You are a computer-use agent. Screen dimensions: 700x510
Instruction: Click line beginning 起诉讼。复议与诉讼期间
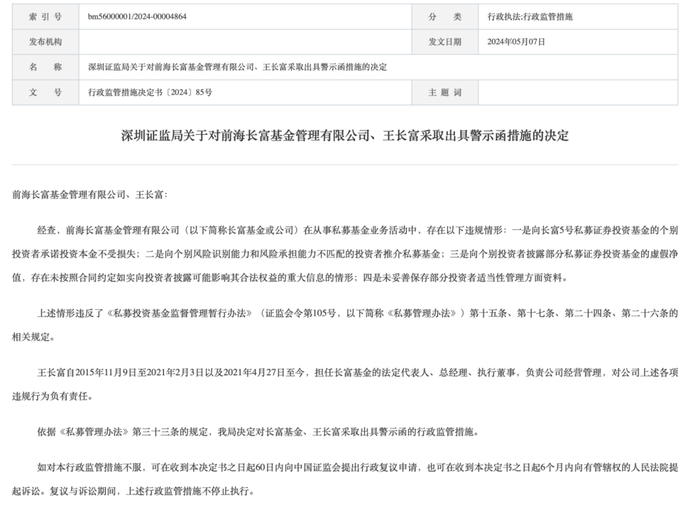pos(134,491)
